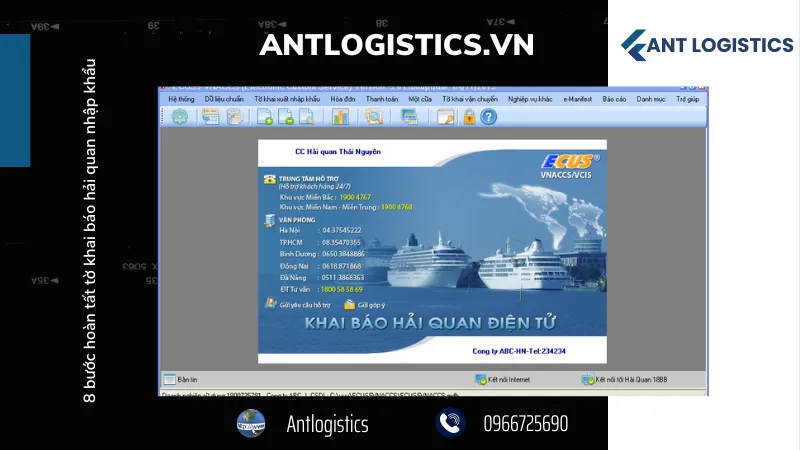Click the new declaration green-plus icon
Screen dimensions: 800x450
265,117
